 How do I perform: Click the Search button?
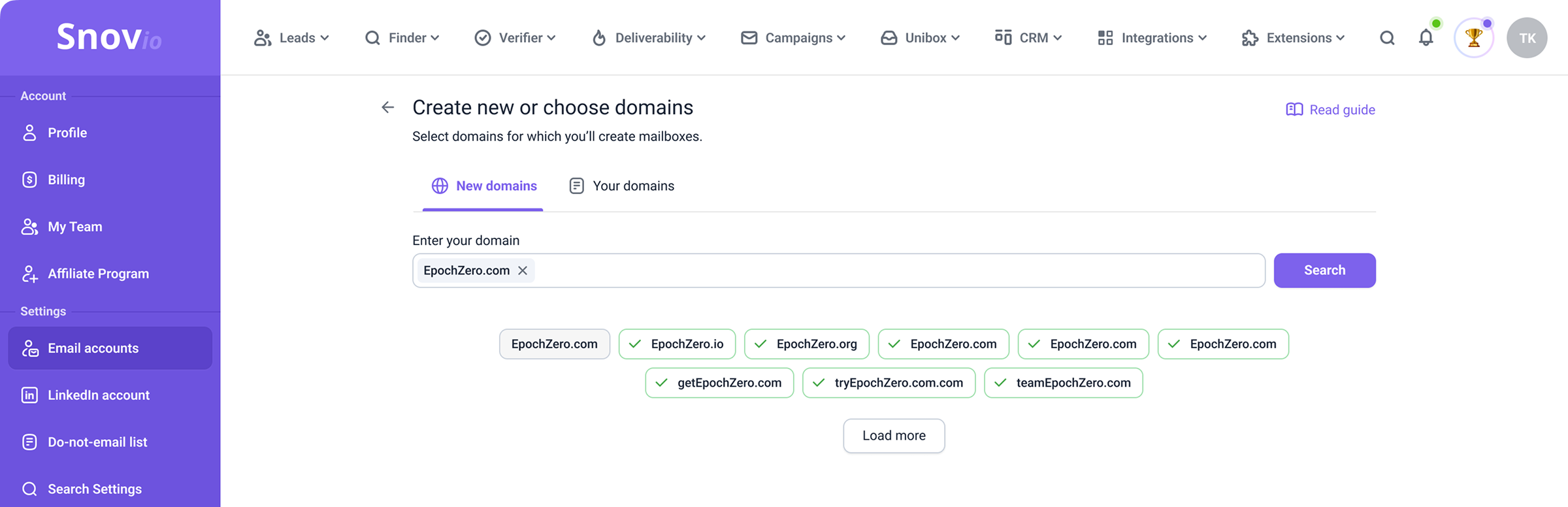pyautogui.click(x=1324, y=270)
